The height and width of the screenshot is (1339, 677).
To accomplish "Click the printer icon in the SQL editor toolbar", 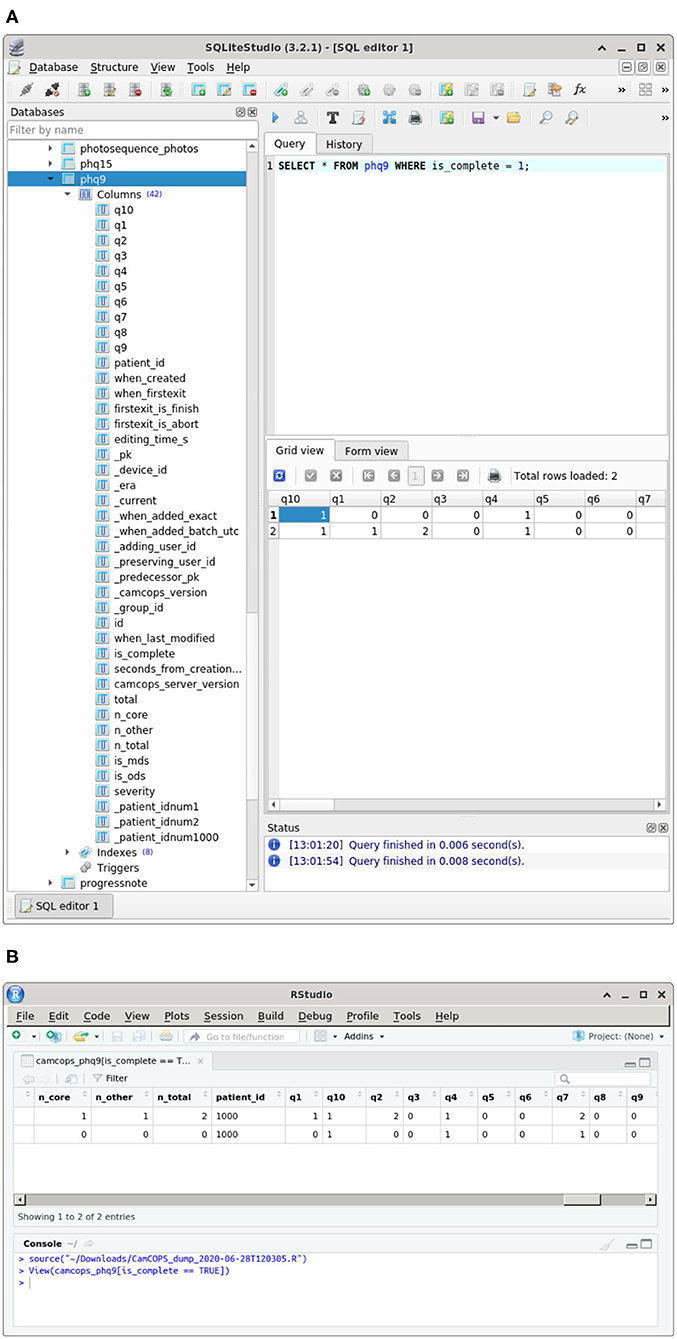I will [415, 118].
